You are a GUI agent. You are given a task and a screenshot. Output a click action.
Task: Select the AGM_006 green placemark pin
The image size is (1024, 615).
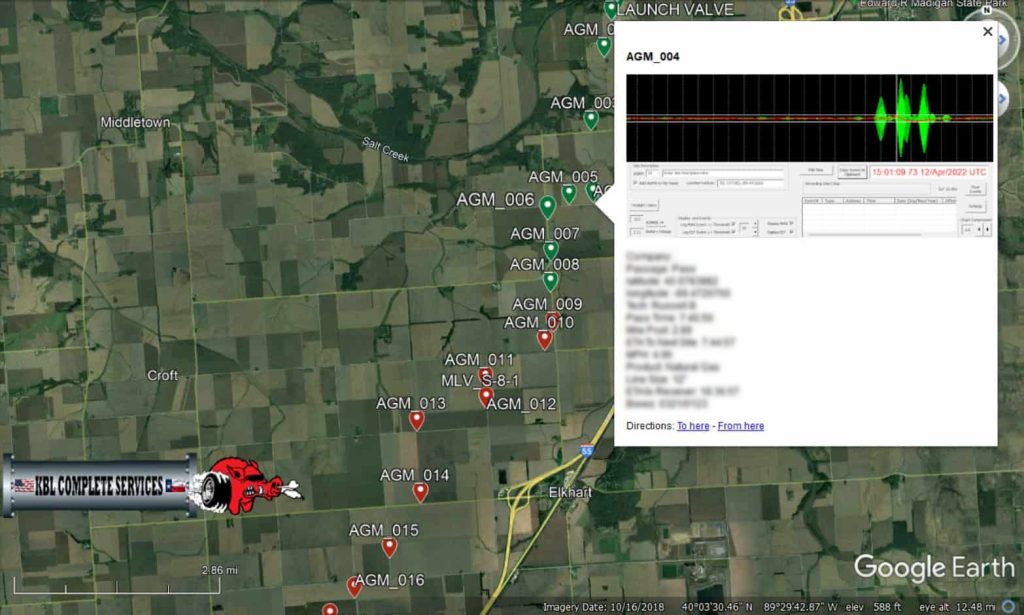pos(547,207)
